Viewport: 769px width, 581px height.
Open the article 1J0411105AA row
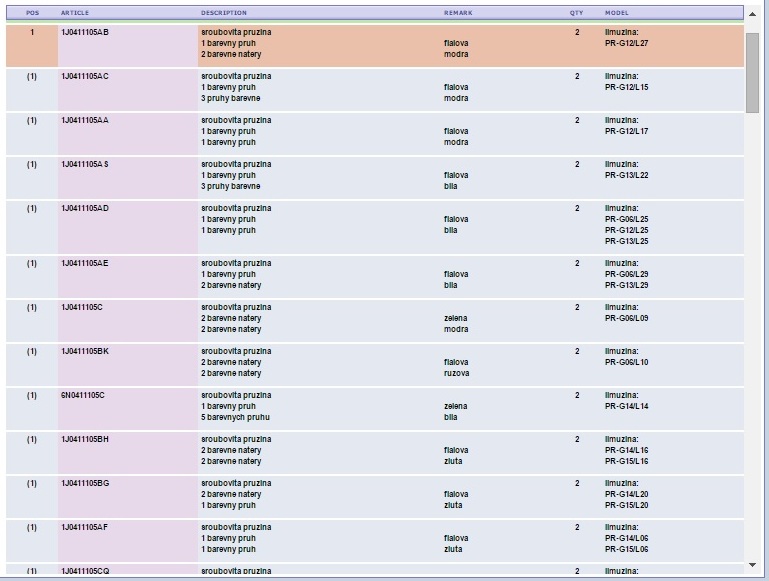[x=85, y=120]
